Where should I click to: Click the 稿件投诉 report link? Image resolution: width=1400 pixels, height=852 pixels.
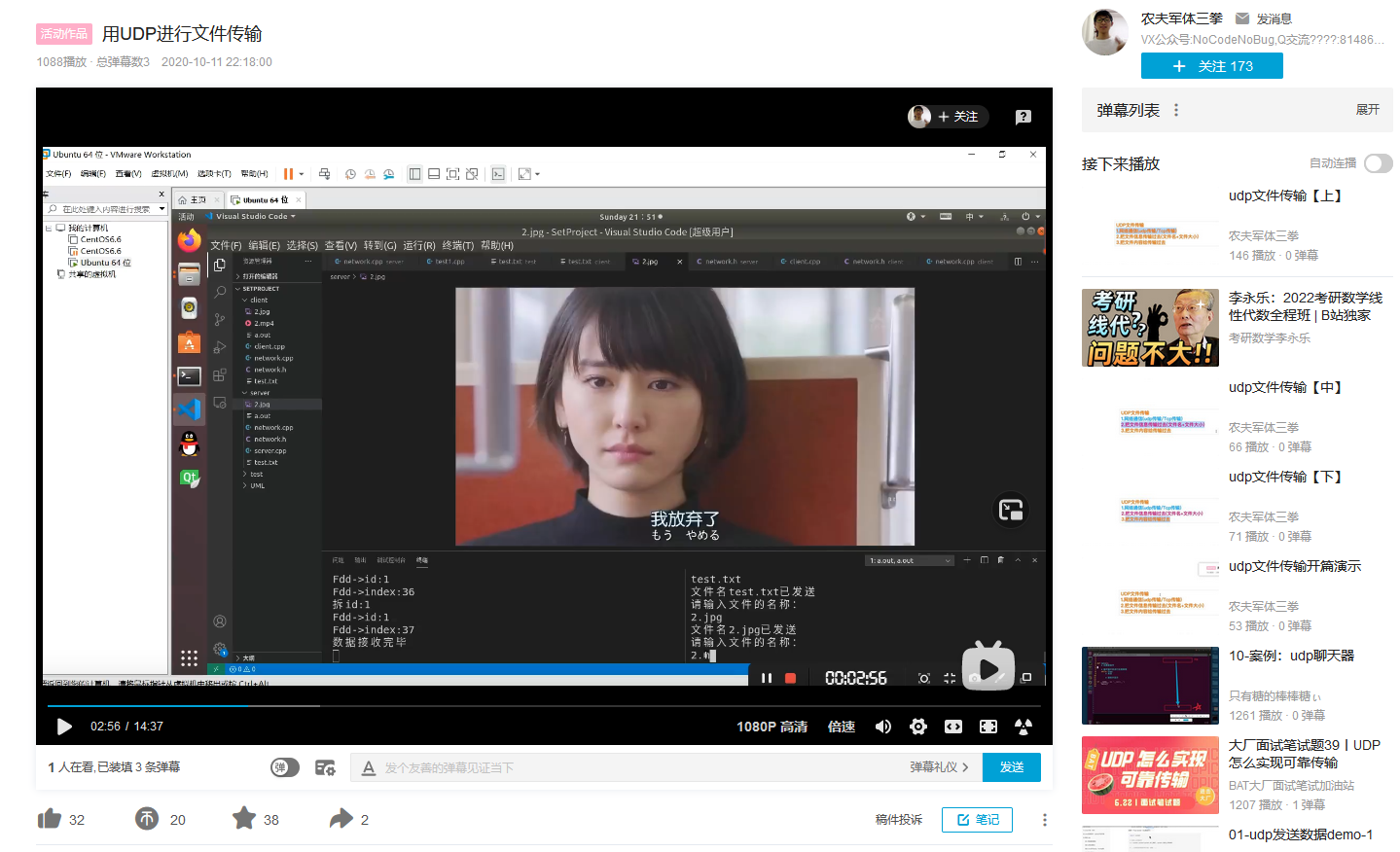tap(899, 820)
